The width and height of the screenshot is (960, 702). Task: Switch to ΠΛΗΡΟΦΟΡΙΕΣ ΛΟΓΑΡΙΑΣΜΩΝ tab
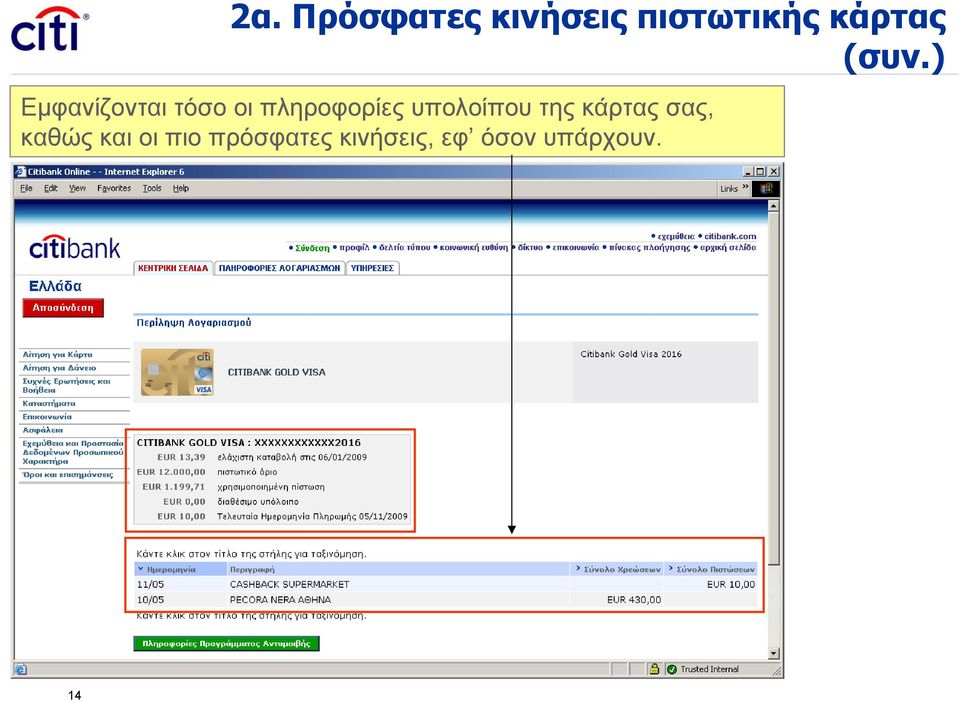coord(279,268)
